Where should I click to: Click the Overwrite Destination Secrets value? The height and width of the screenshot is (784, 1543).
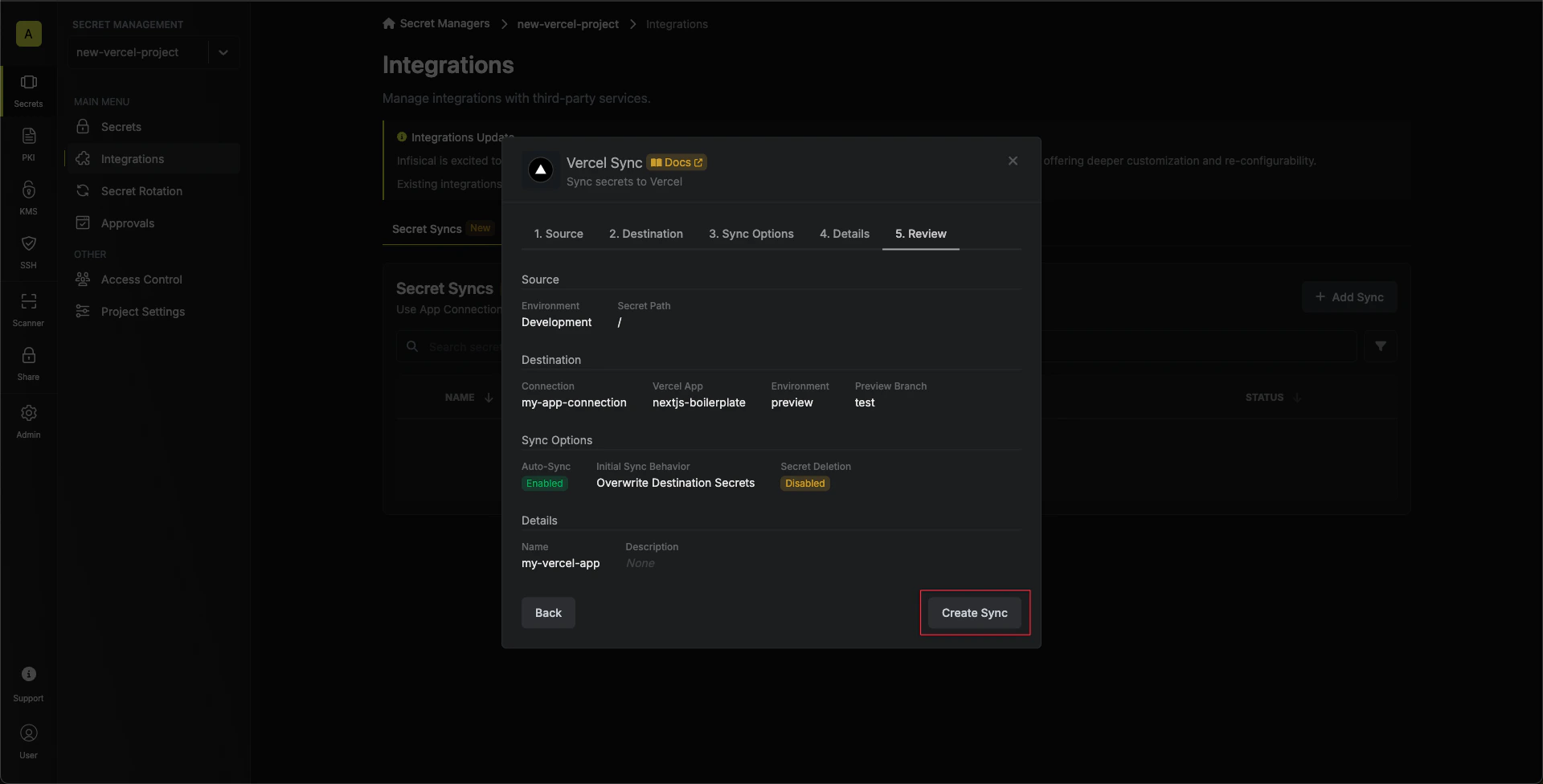point(676,483)
